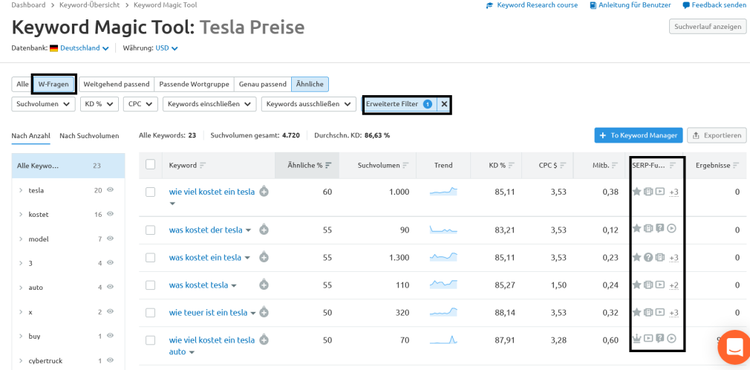Open the Suchvolumen filter dropdown
The height and width of the screenshot is (370, 750).
pyautogui.click(x=44, y=104)
